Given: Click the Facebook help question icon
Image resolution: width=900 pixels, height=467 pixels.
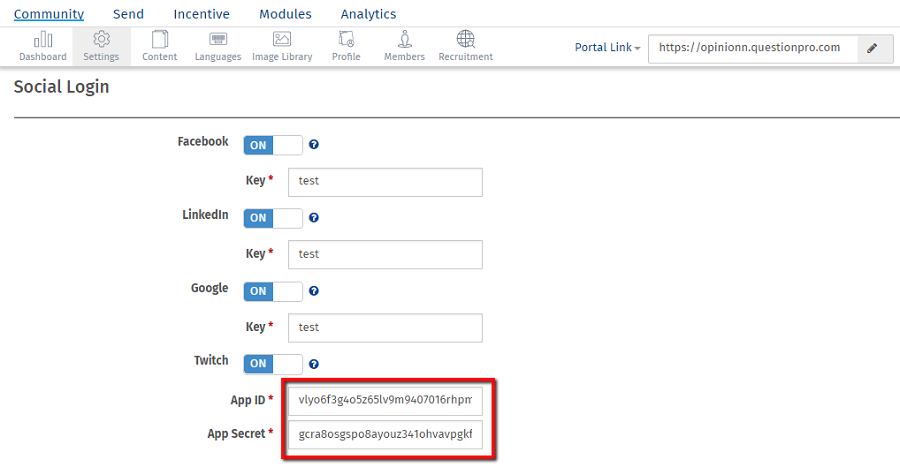Looking at the screenshot, I should click(x=314, y=145).
